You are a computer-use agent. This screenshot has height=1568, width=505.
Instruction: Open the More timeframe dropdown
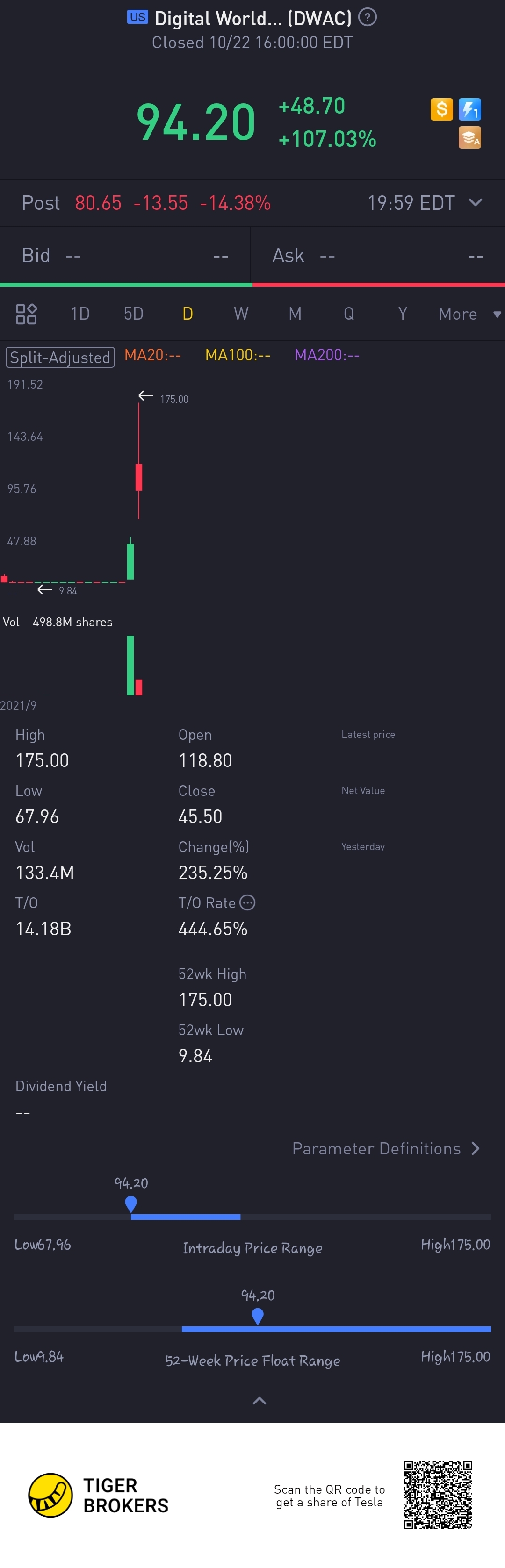click(469, 314)
